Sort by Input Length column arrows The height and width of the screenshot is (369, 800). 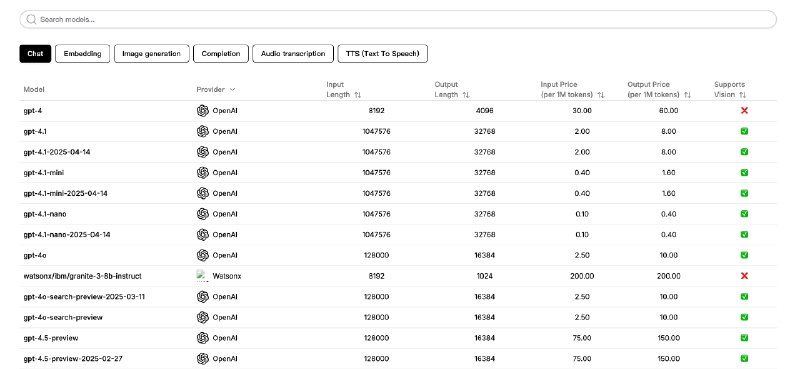pyautogui.click(x=358, y=95)
